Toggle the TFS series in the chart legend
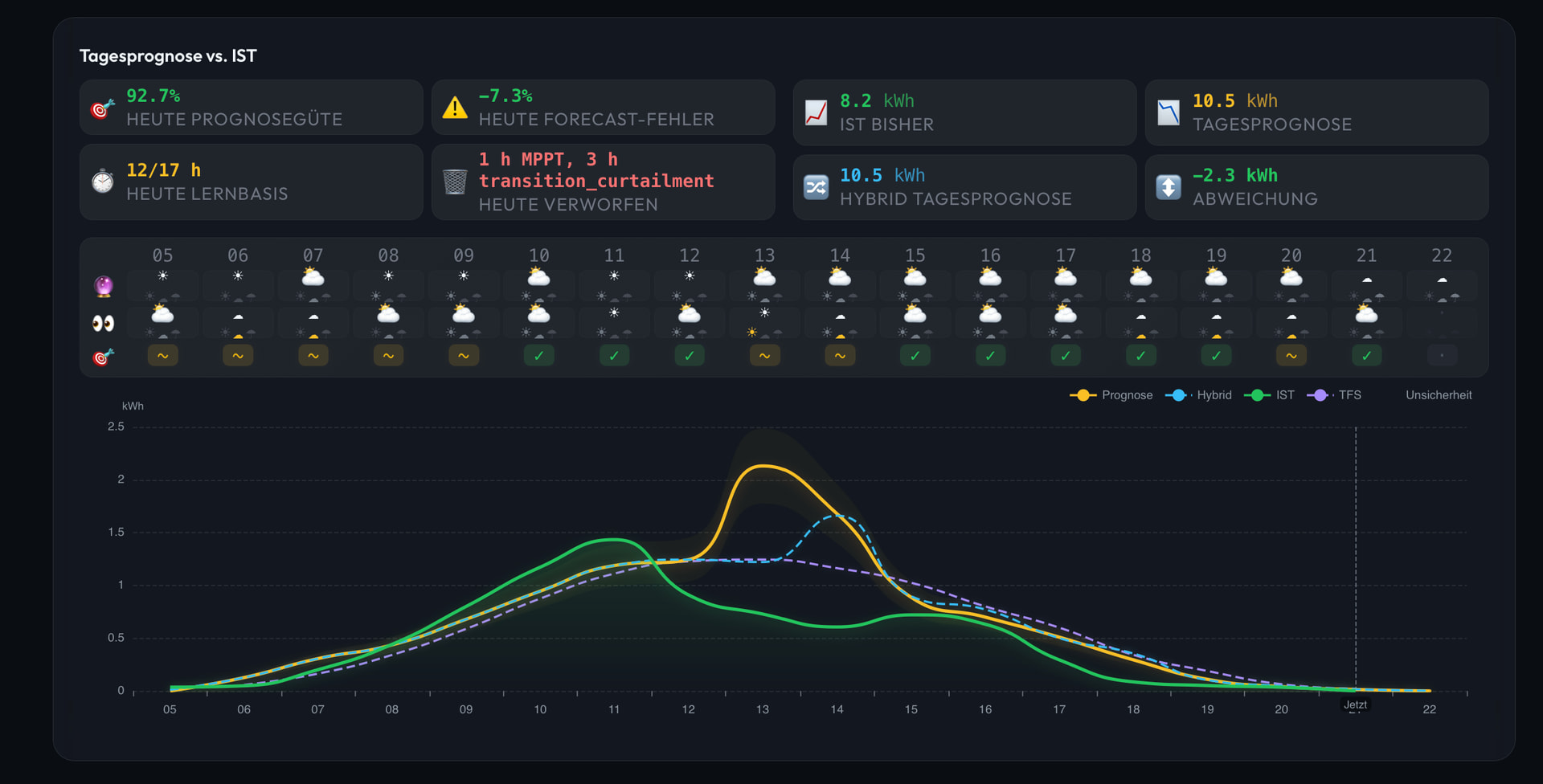Viewport: 1543px width, 784px height. pos(1334,395)
